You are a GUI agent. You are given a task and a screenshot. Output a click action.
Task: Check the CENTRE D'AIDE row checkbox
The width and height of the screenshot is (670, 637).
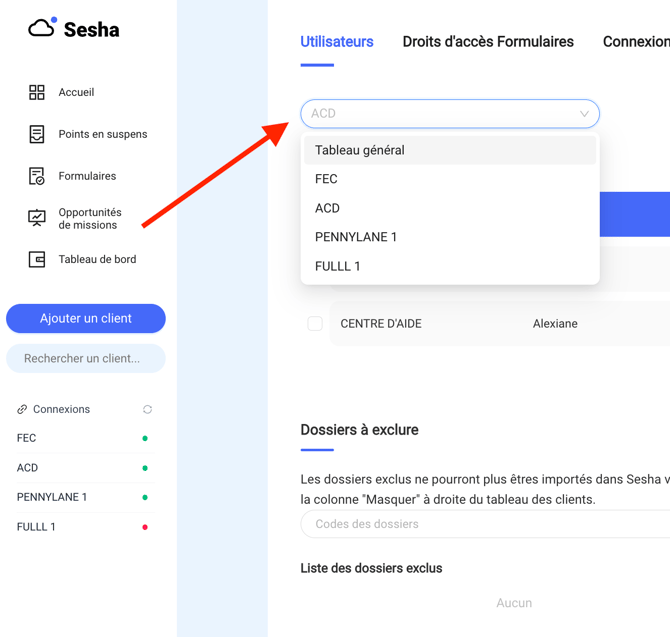[x=315, y=323]
